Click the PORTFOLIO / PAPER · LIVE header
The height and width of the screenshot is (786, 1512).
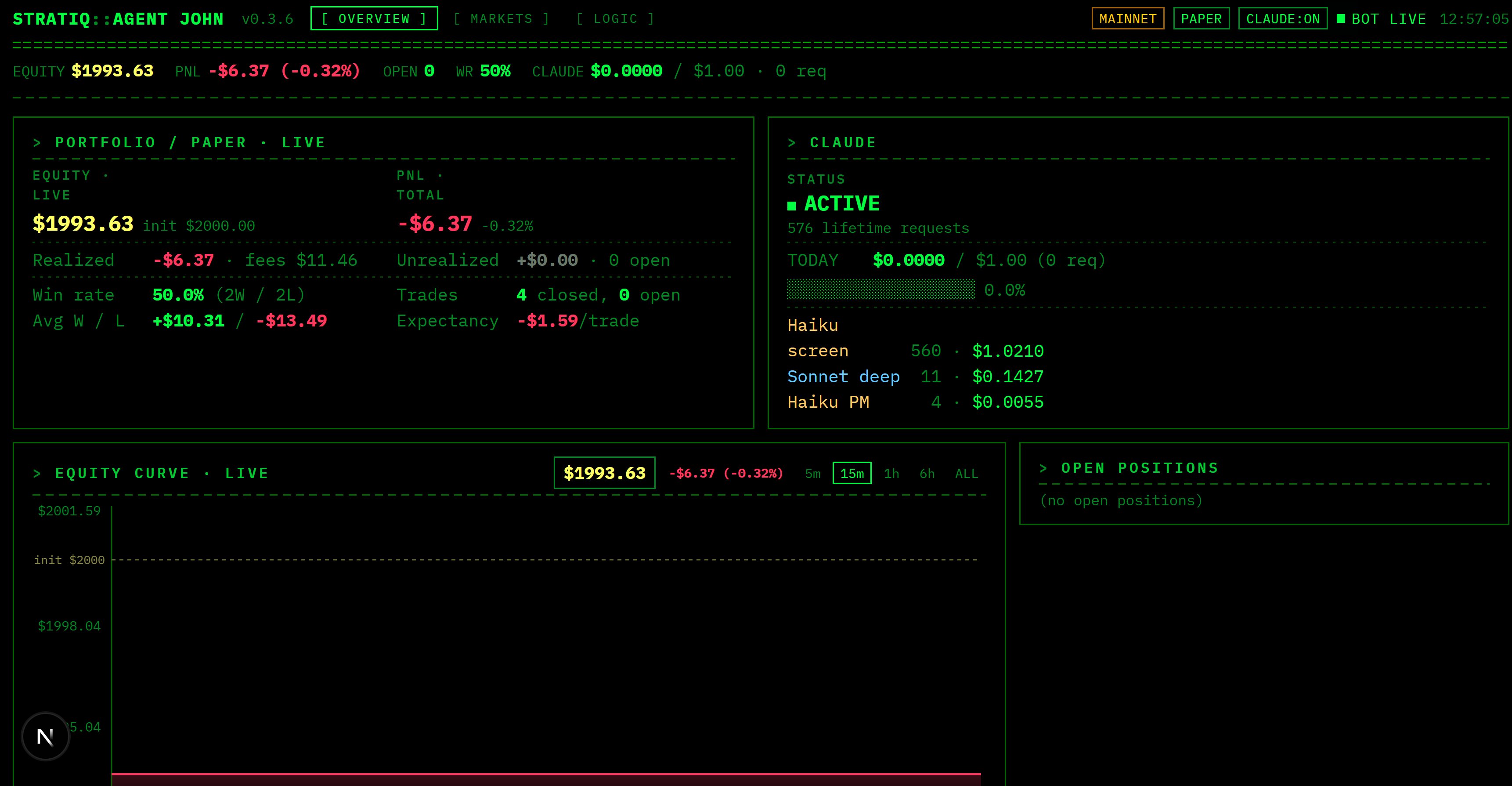[179, 143]
